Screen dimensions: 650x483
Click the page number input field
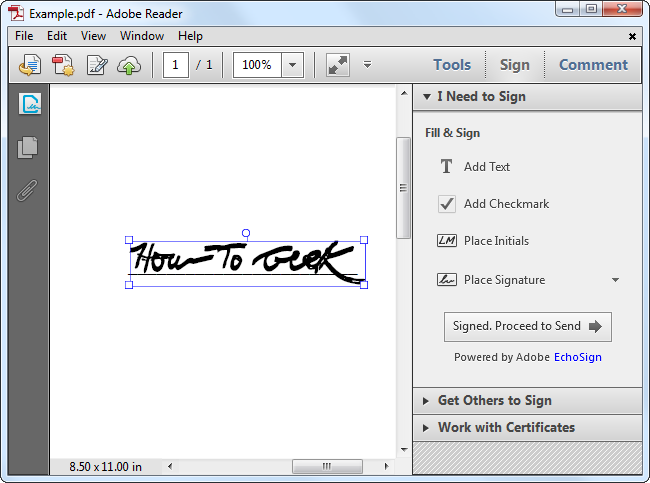coord(176,65)
